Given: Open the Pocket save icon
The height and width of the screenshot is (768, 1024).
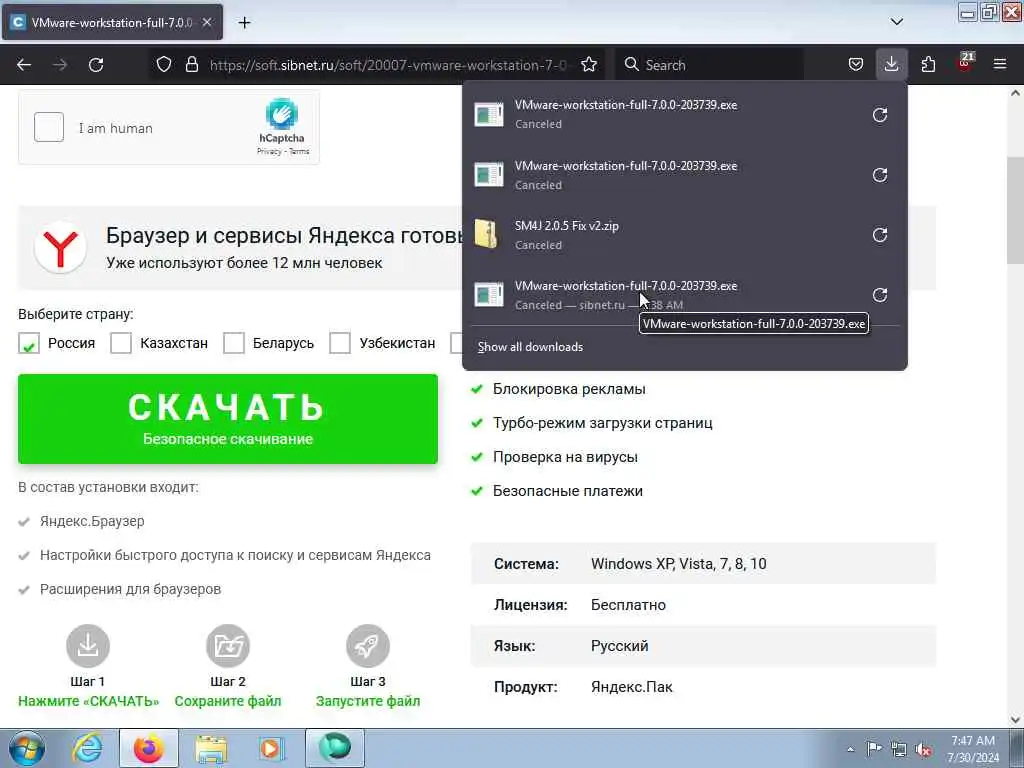Looking at the screenshot, I should click(x=856, y=65).
